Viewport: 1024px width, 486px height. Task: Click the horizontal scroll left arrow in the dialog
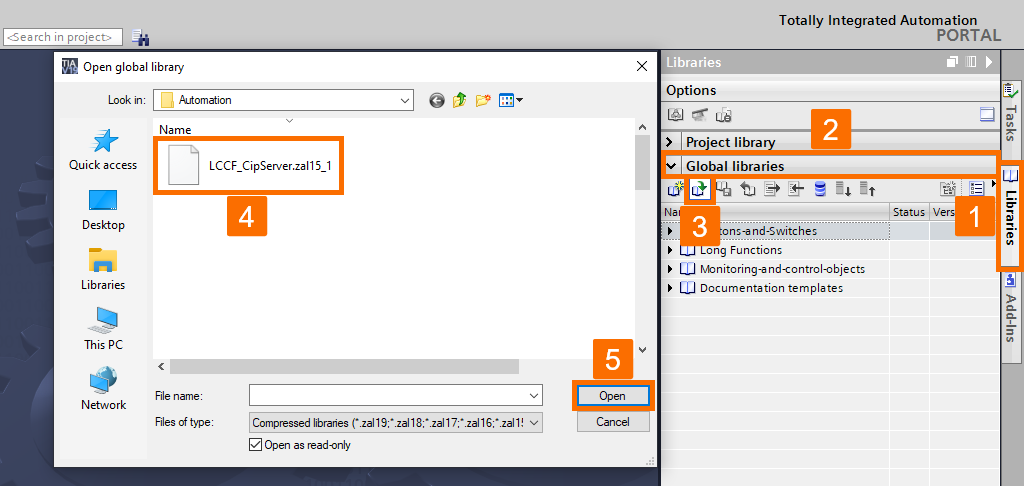pos(161,367)
